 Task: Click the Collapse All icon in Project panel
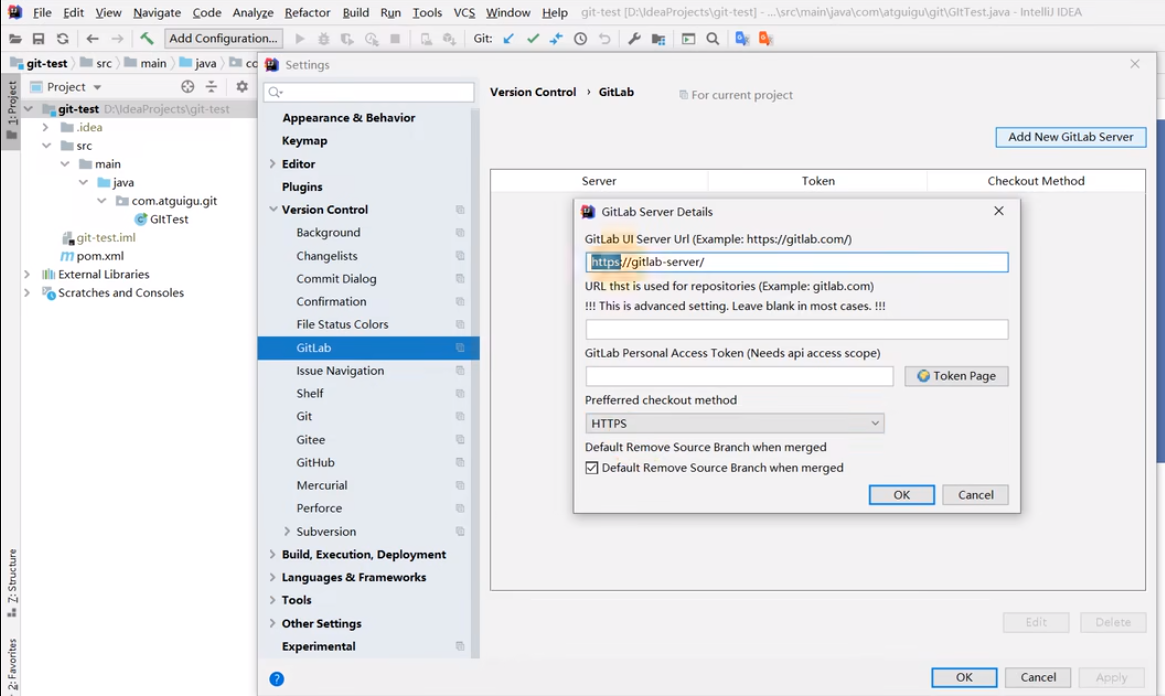(x=212, y=87)
